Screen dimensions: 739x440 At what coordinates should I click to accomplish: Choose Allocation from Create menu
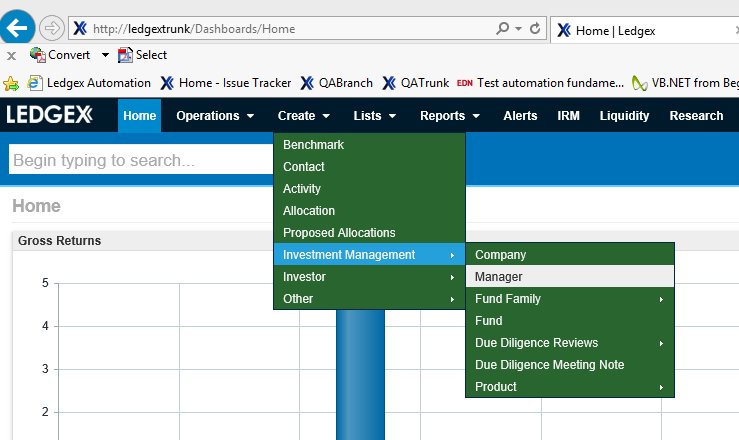pyautogui.click(x=370, y=211)
